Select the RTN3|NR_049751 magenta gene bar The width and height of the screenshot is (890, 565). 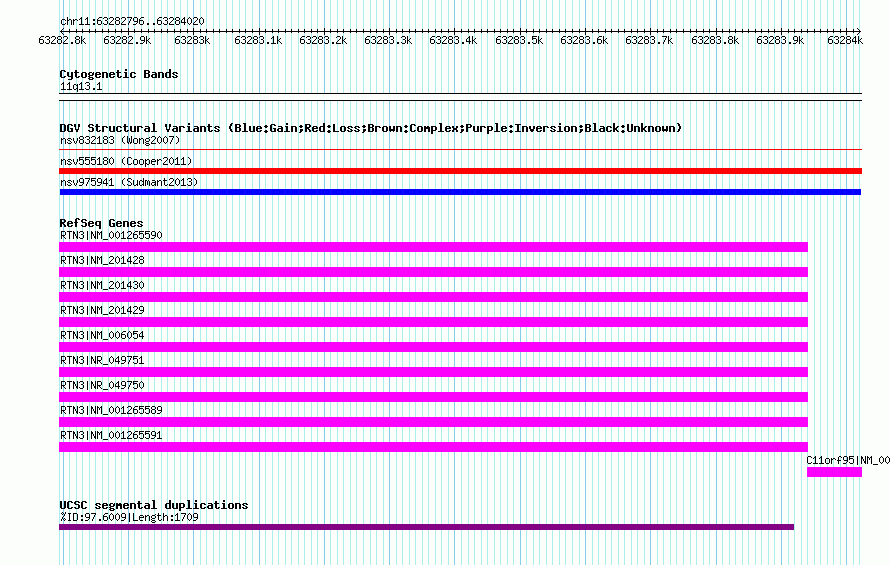pos(433,372)
